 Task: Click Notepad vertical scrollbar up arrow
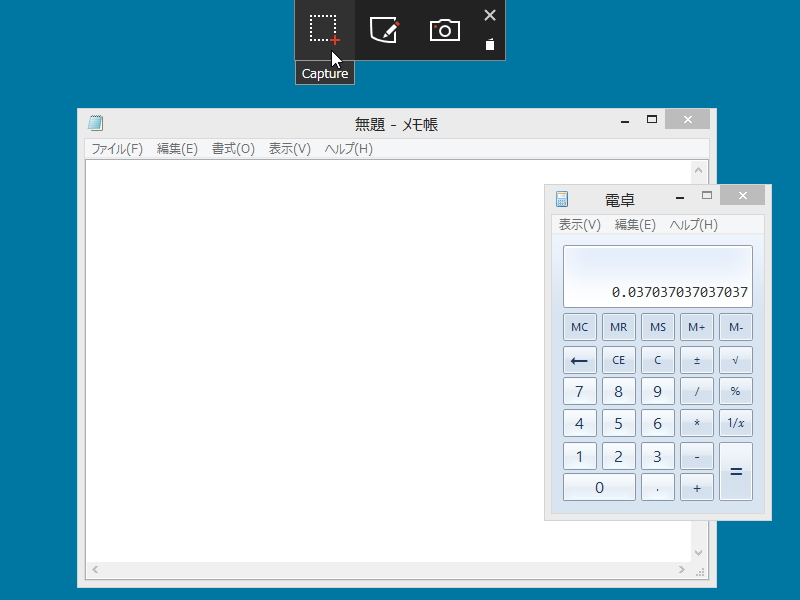tap(698, 170)
